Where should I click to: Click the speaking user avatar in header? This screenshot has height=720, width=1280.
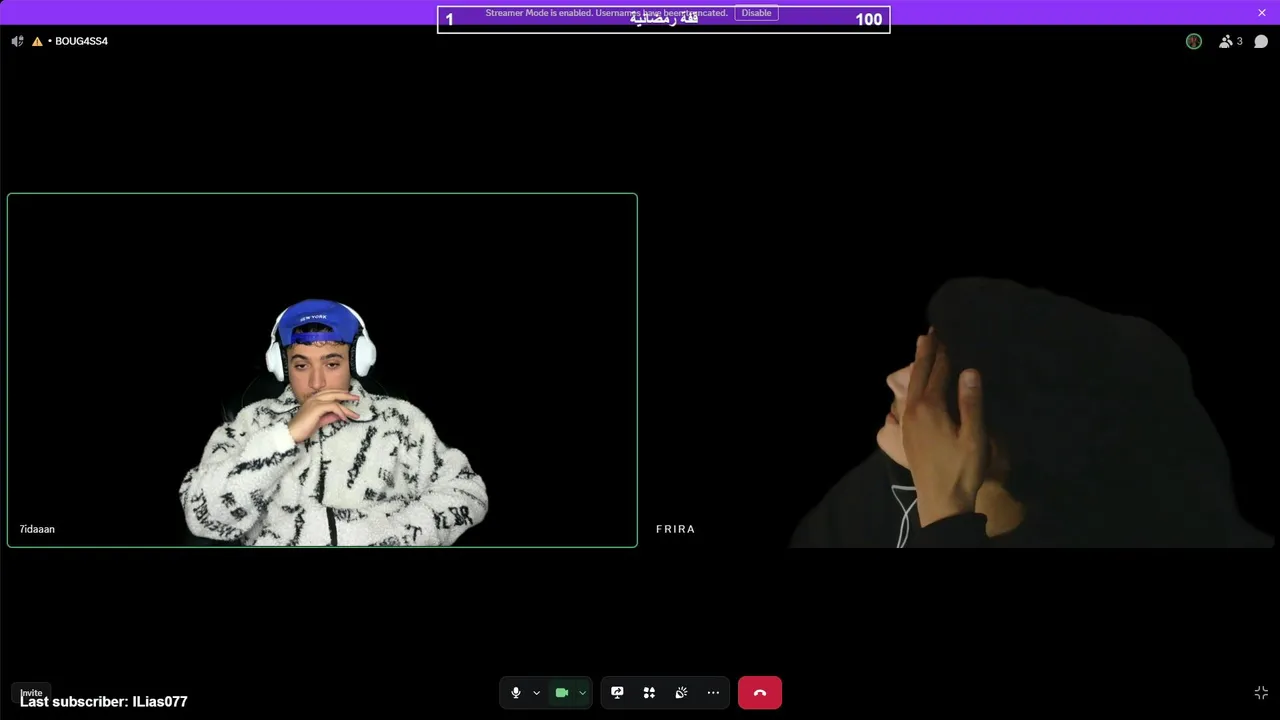pos(1194,41)
